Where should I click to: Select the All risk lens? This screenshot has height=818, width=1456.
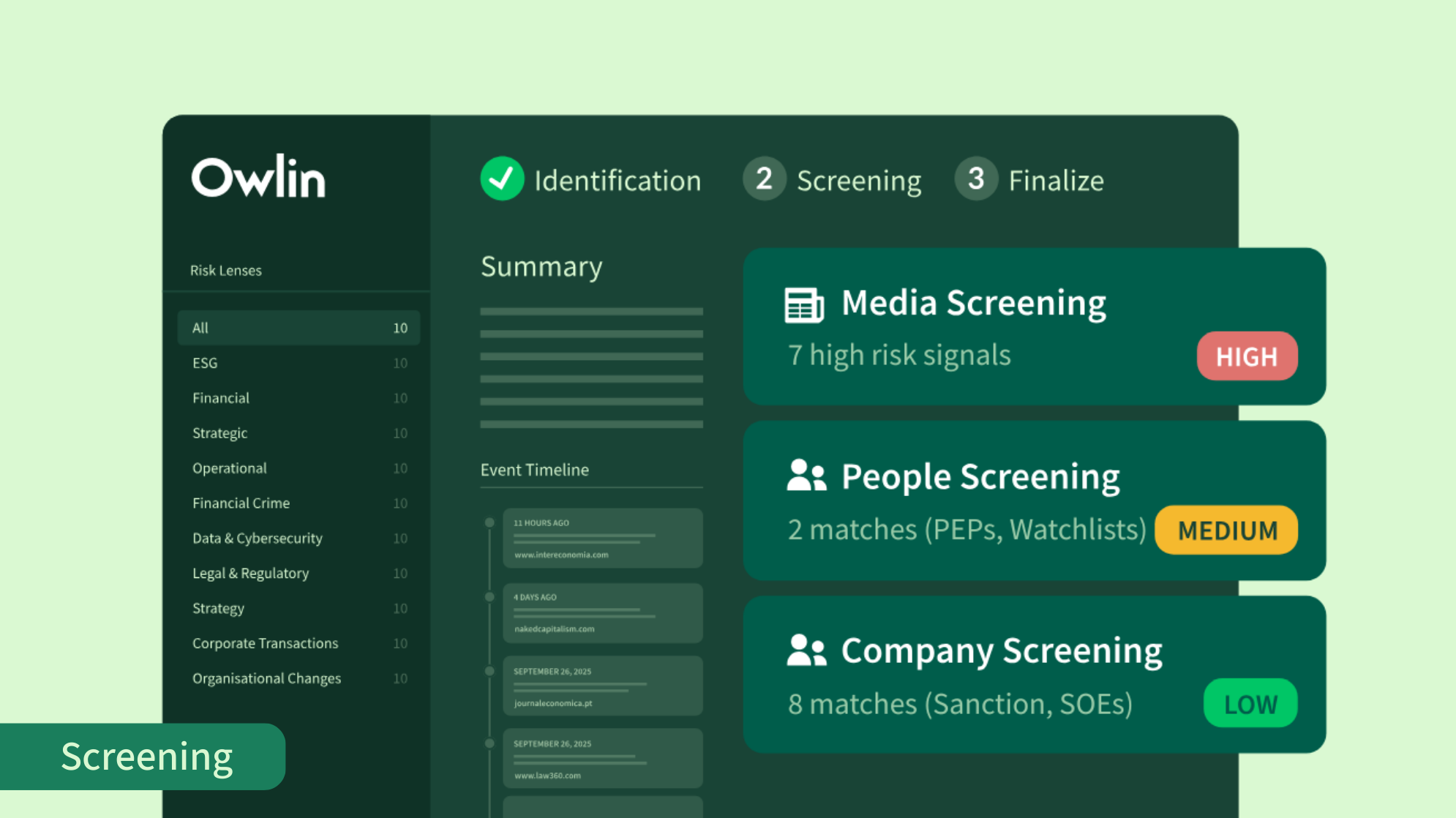pos(299,328)
